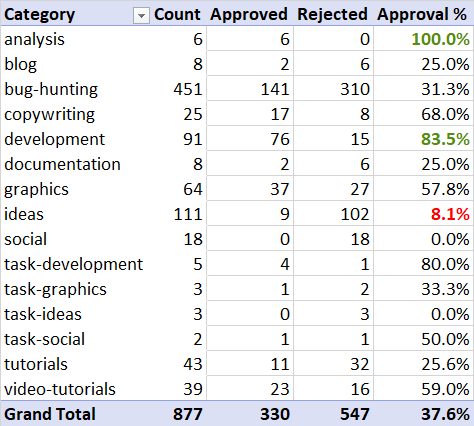Select bug-hunting approved value 141

275,89
